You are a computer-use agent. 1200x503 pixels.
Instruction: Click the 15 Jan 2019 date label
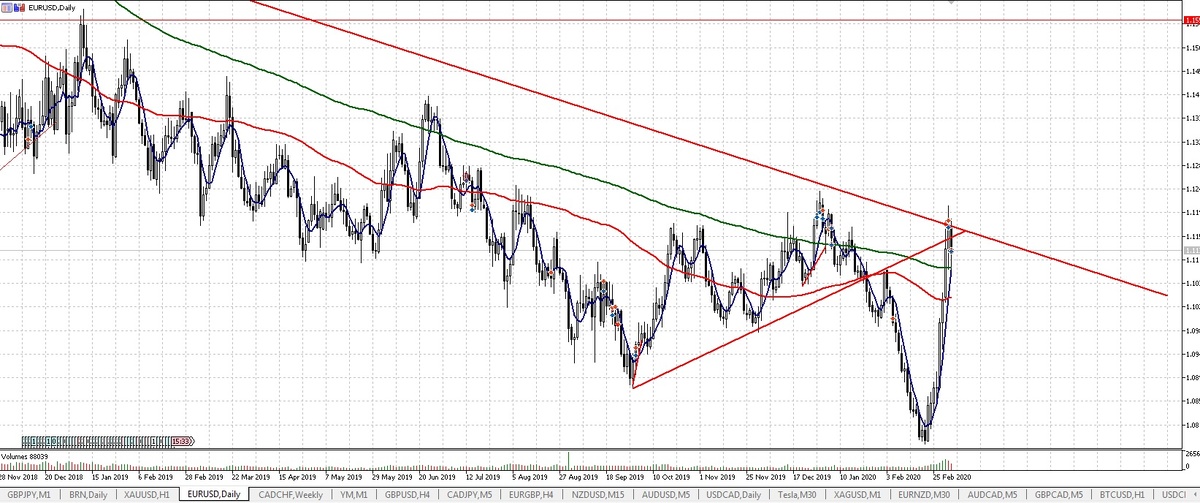point(108,477)
